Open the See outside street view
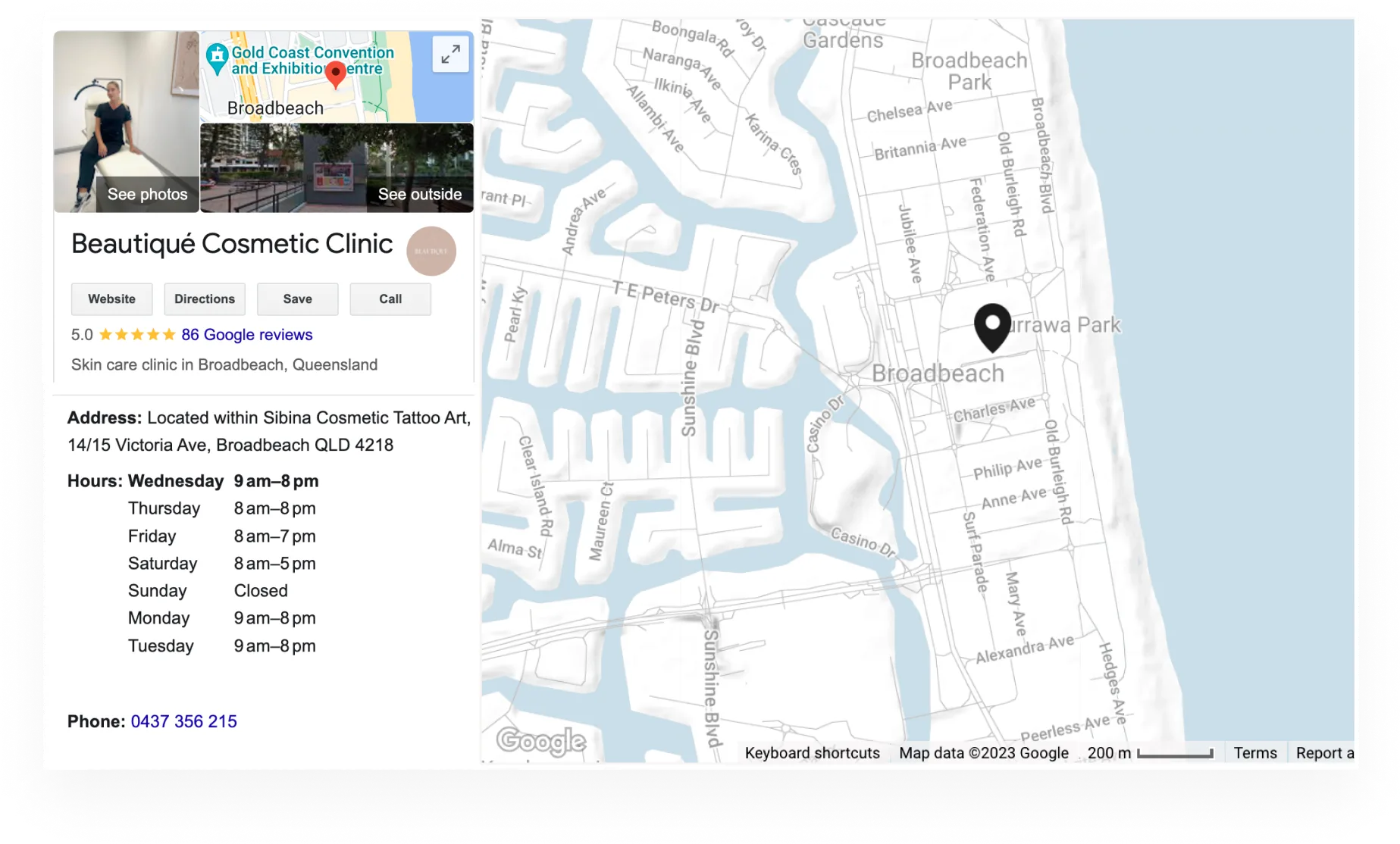This screenshot has height=844, width=1400. 337,168
